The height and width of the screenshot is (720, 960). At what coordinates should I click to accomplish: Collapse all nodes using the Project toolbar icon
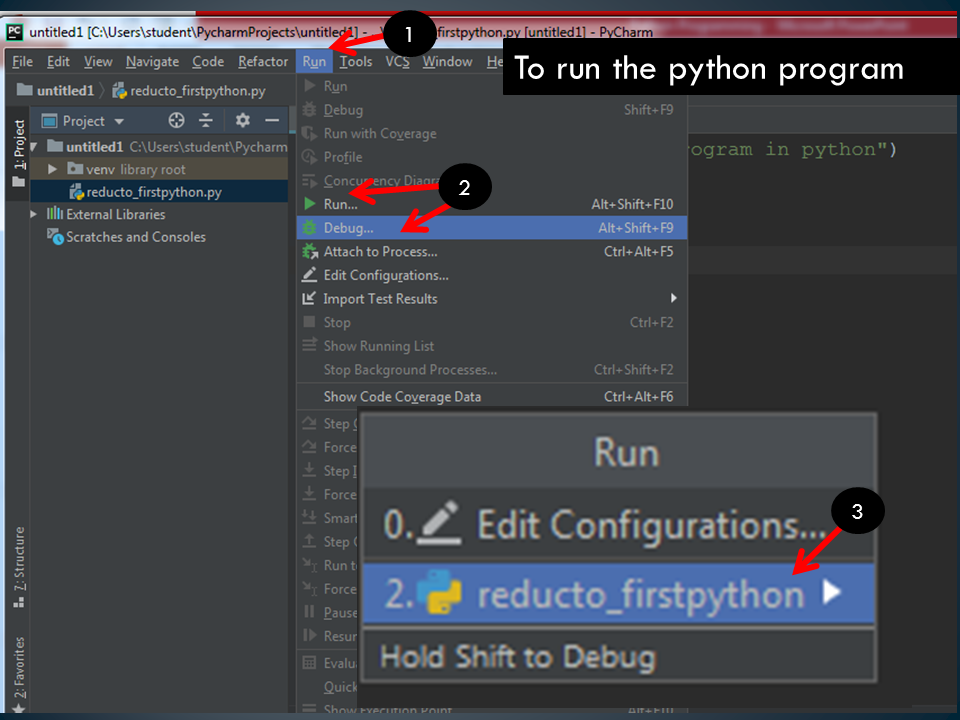pos(207,120)
